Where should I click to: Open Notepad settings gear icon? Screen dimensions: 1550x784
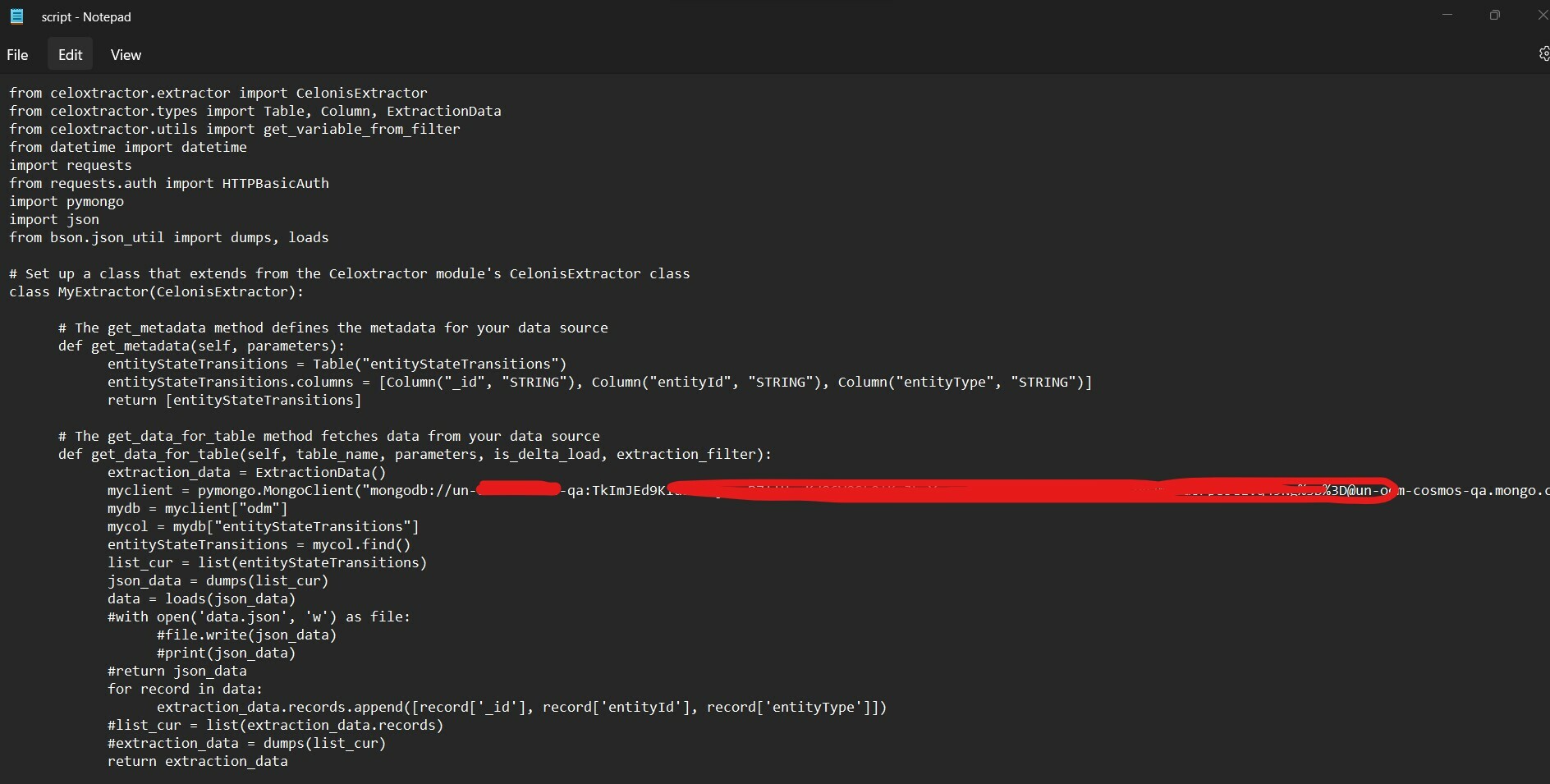pos(1543,54)
